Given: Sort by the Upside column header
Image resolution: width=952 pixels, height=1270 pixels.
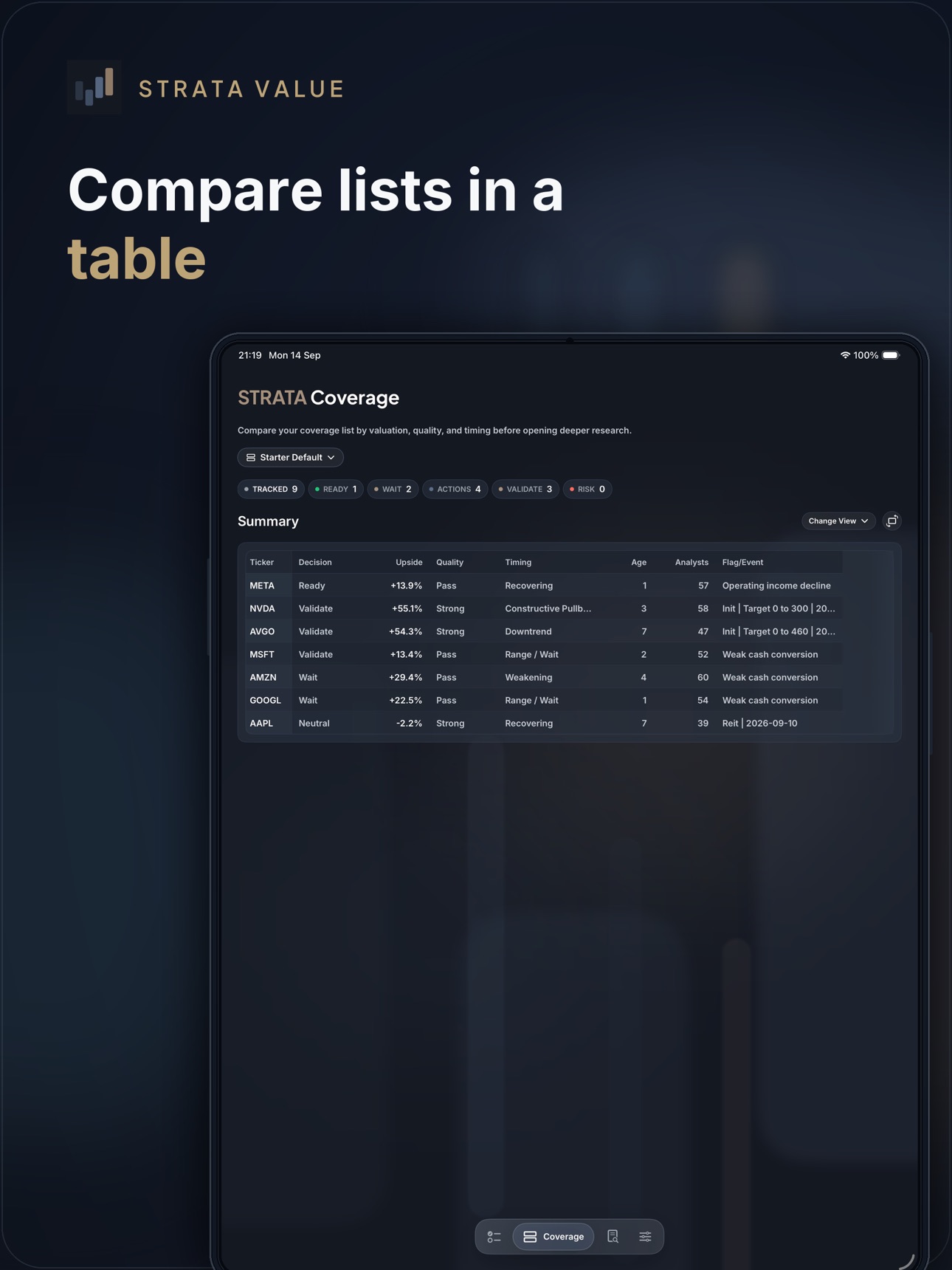Looking at the screenshot, I should point(409,563).
